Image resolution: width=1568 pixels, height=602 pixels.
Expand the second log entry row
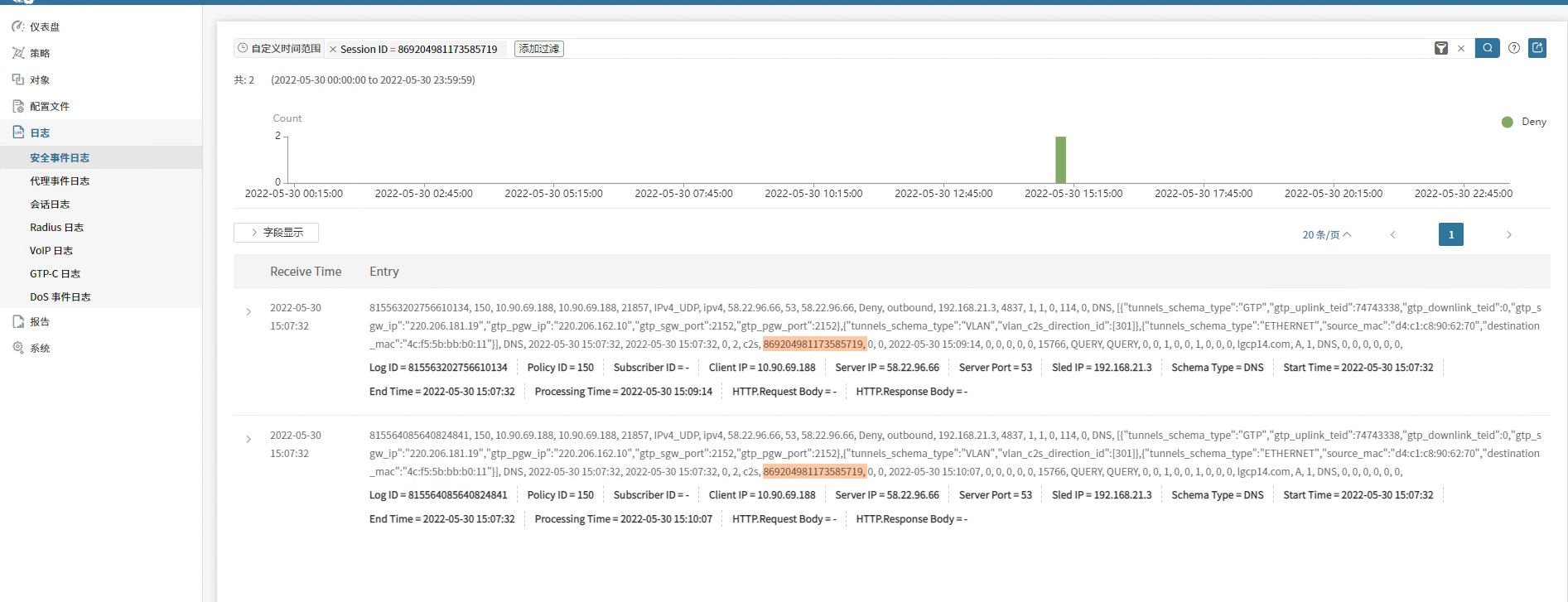tap(248, 440)
